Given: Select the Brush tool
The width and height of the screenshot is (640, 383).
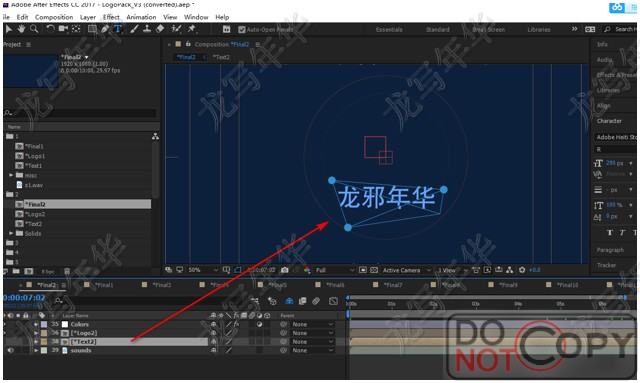Looking at the screenshot, I should (134, 29).
